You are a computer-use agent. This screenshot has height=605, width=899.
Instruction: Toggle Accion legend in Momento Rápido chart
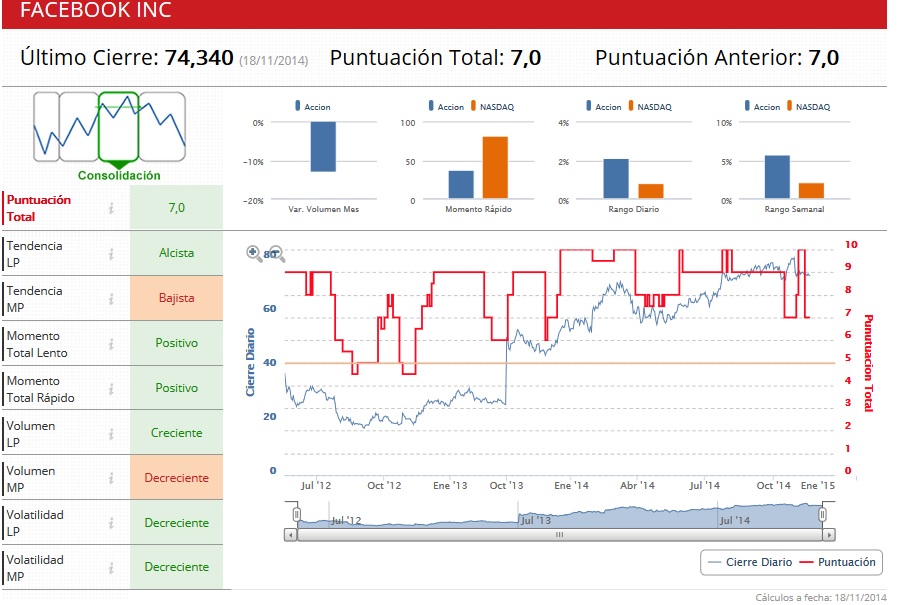coord(446,107)
